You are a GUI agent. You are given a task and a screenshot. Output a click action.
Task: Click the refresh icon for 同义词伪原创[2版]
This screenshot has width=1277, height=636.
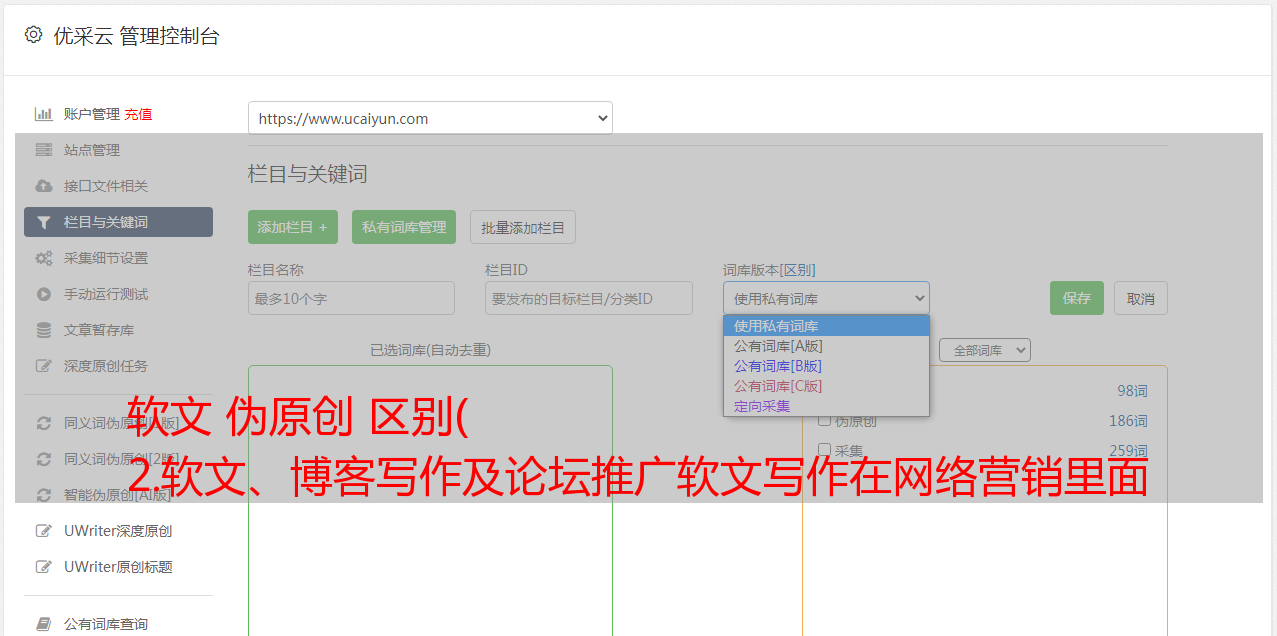click(43, 459)
